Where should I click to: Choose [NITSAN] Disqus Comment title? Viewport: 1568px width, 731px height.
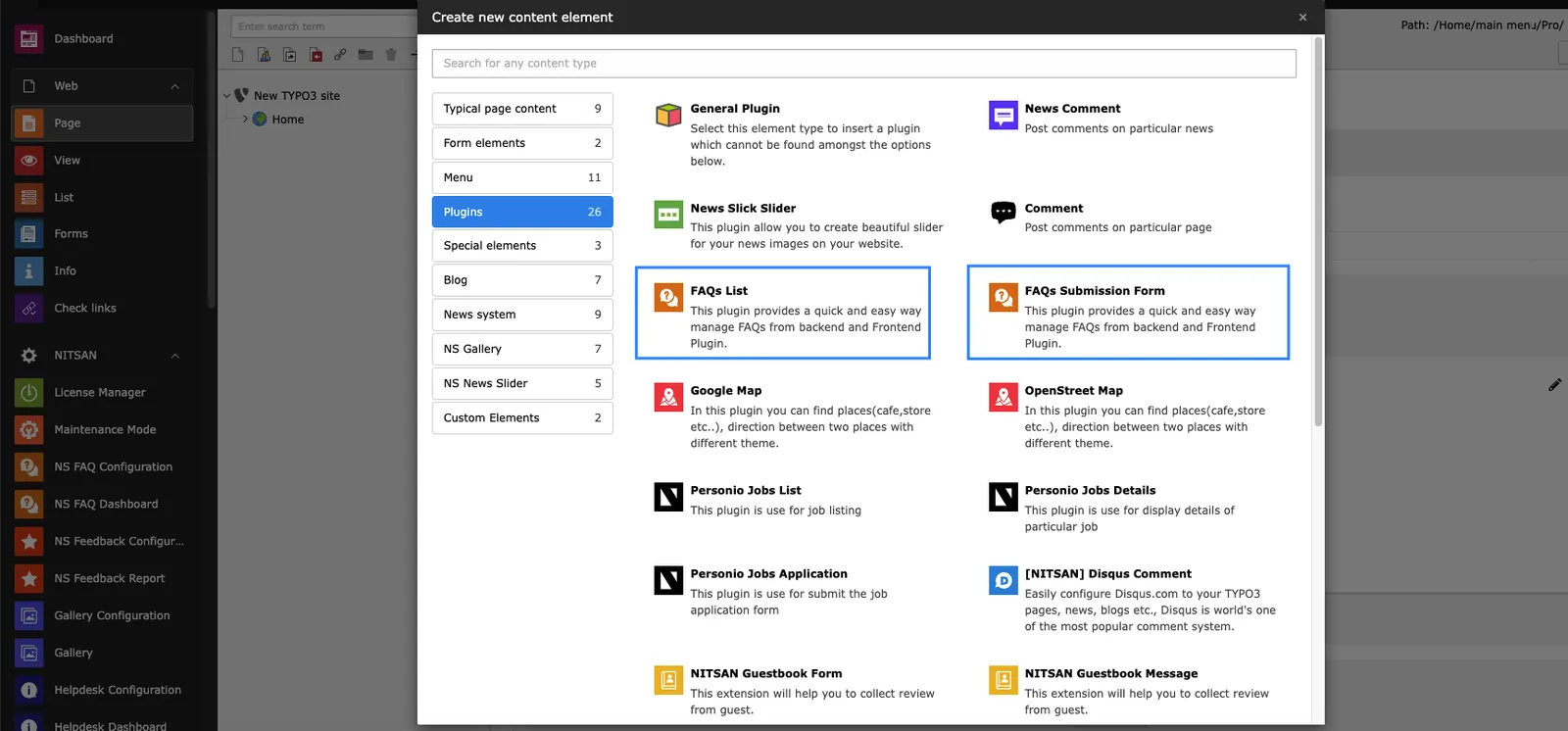click(x=1108, y=574)
